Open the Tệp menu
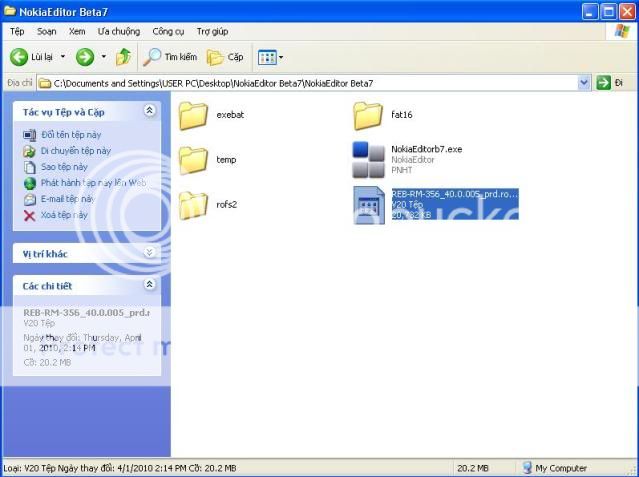 click(17, 32)
